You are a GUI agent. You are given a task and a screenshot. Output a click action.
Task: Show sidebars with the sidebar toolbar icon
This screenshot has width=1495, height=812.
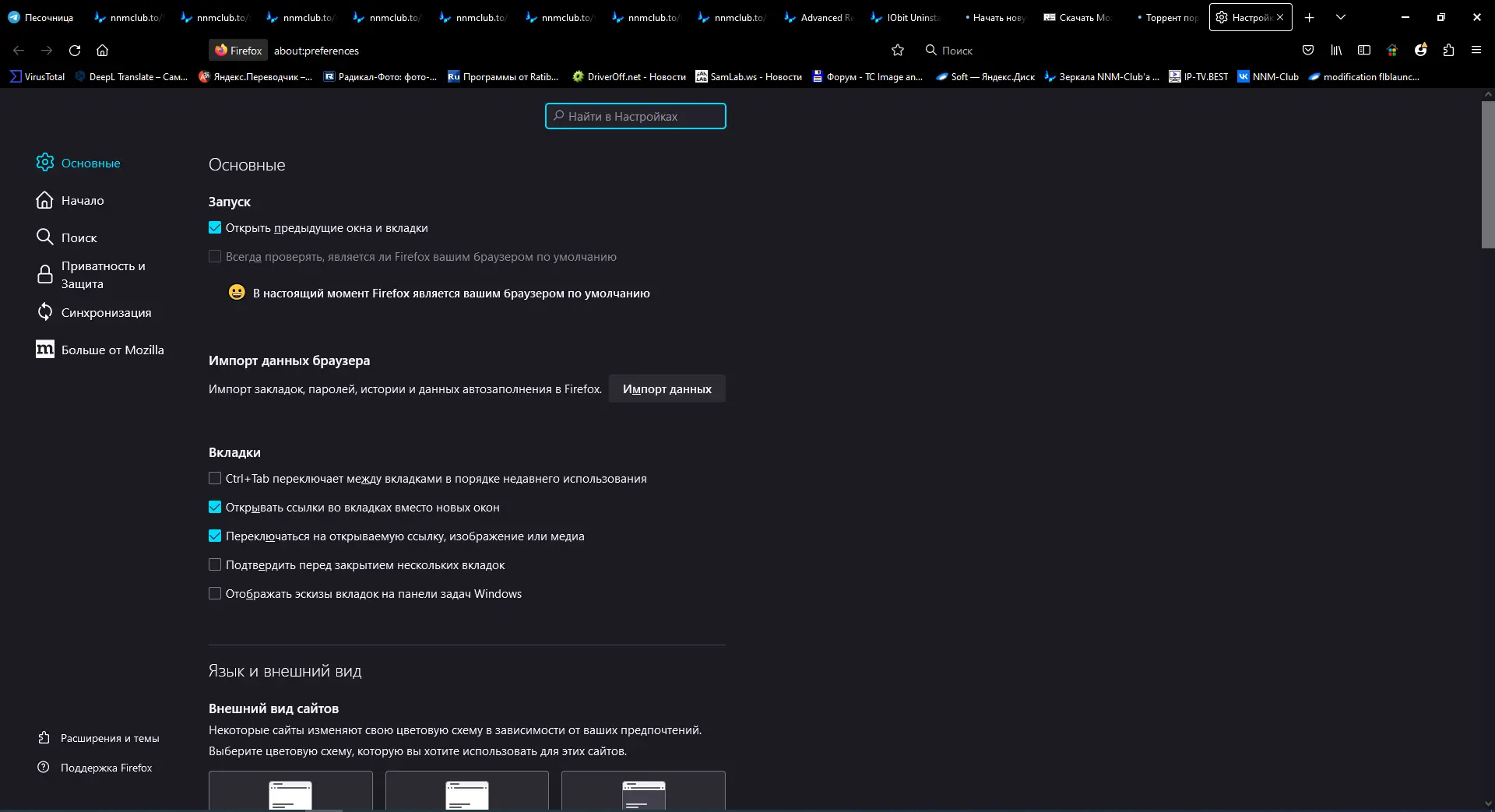point(1364,51)
